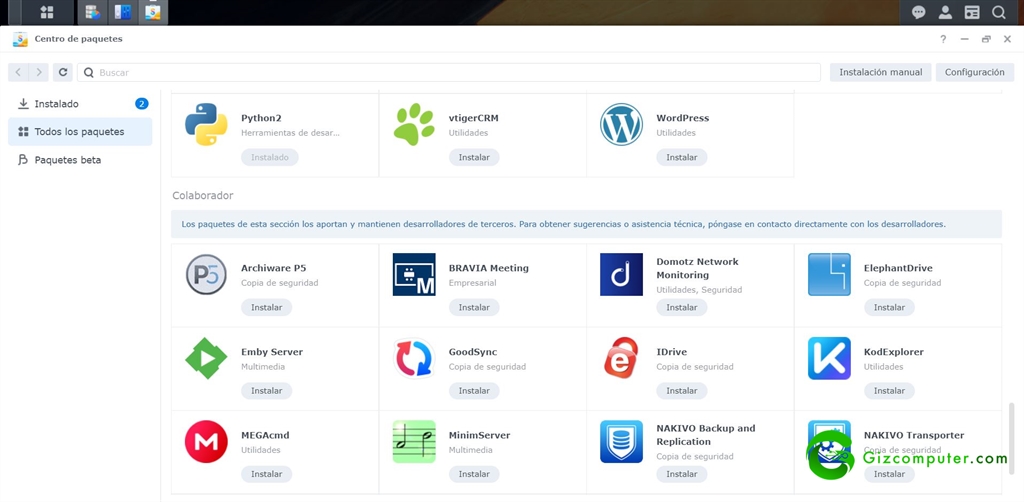Open the Configuración button
Viewport: 1024px width, 502px height.
(x=974, y=72)
